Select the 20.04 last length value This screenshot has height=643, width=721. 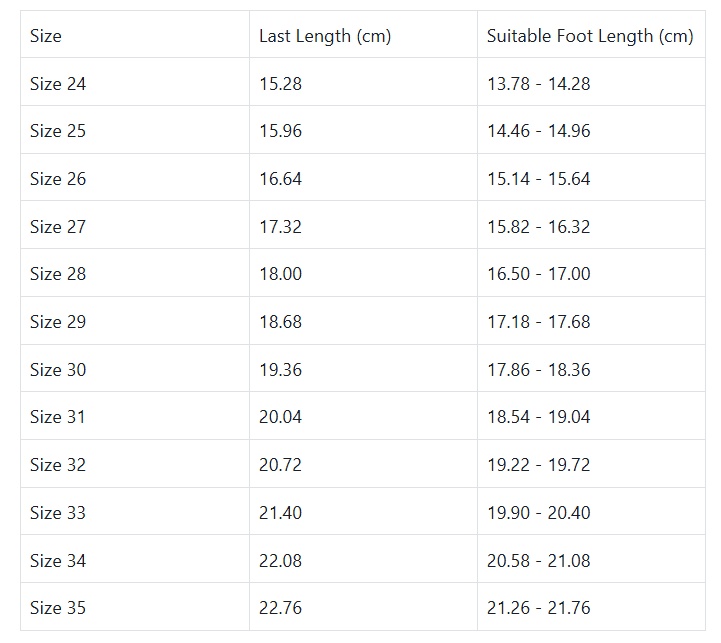(280, 417)
